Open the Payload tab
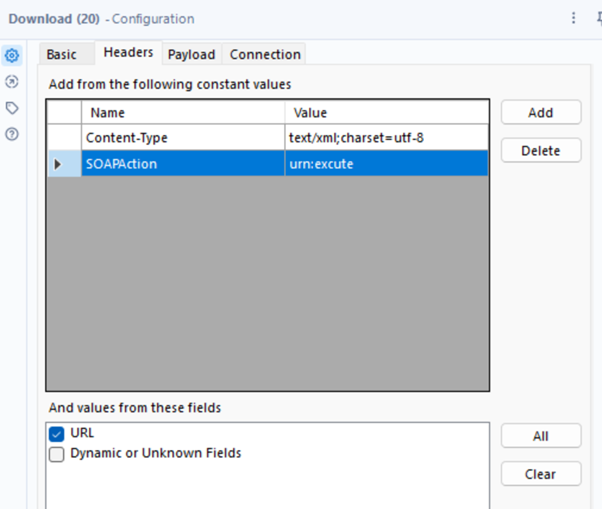 click(191, 54)
